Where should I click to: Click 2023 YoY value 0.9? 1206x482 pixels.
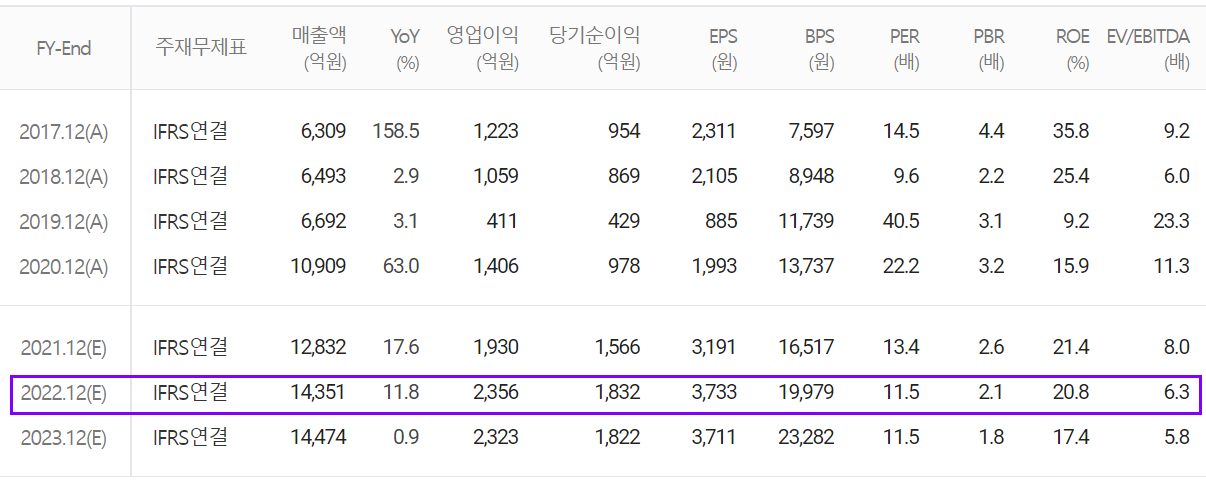click(406, 437)
